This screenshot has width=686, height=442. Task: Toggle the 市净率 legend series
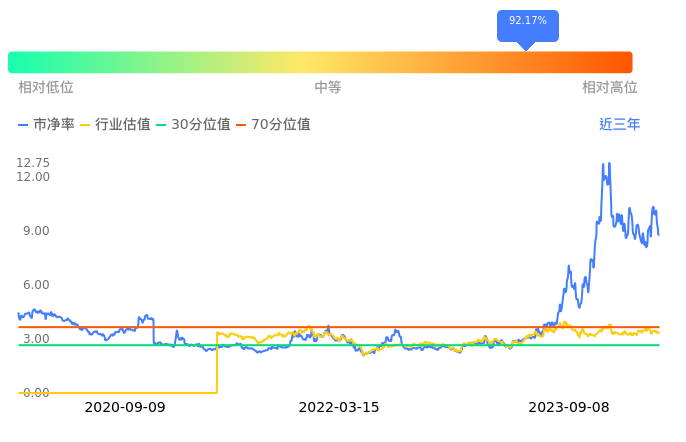click(47, 125)
